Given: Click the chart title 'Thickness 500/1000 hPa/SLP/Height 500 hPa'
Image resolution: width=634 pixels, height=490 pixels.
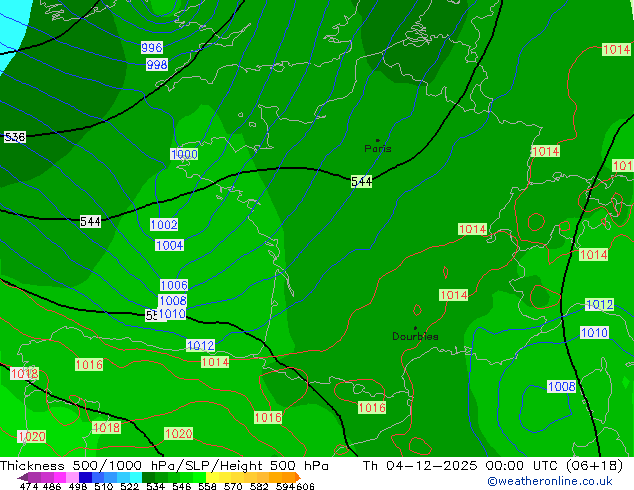Looking at the screenshot, I should tap(164, 466).
